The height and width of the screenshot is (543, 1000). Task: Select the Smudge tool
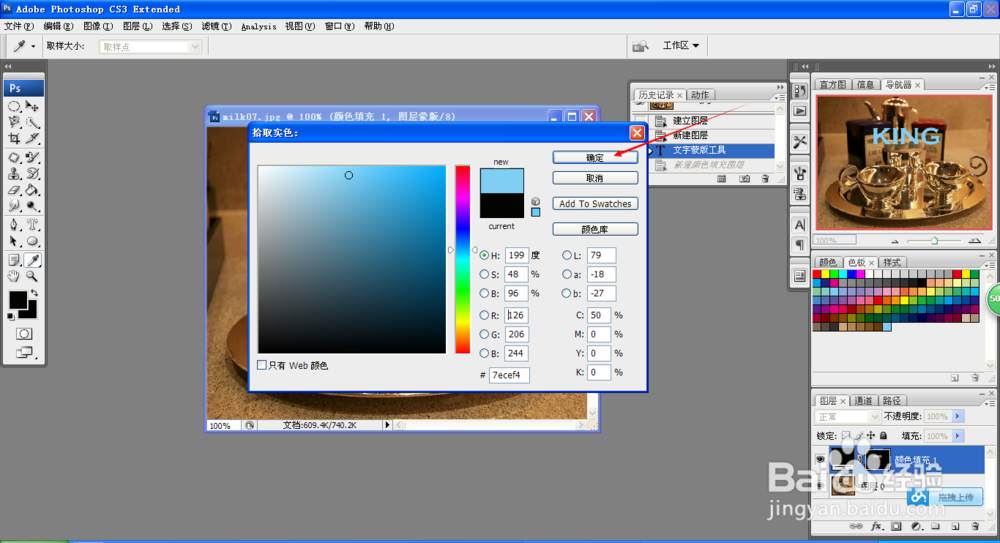point(14,206)
